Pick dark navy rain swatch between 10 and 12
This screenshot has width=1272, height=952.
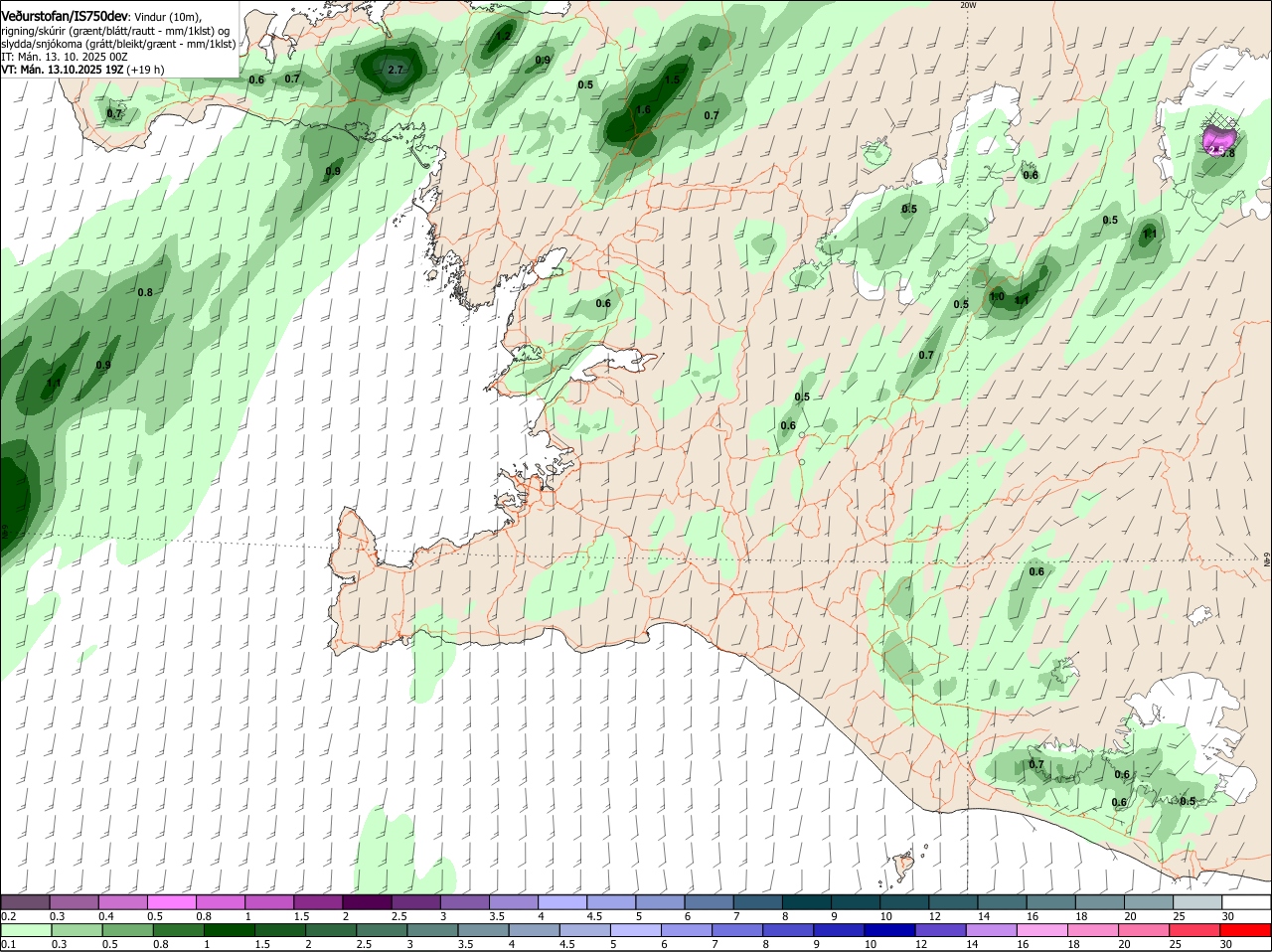click(x=890, y=929)
